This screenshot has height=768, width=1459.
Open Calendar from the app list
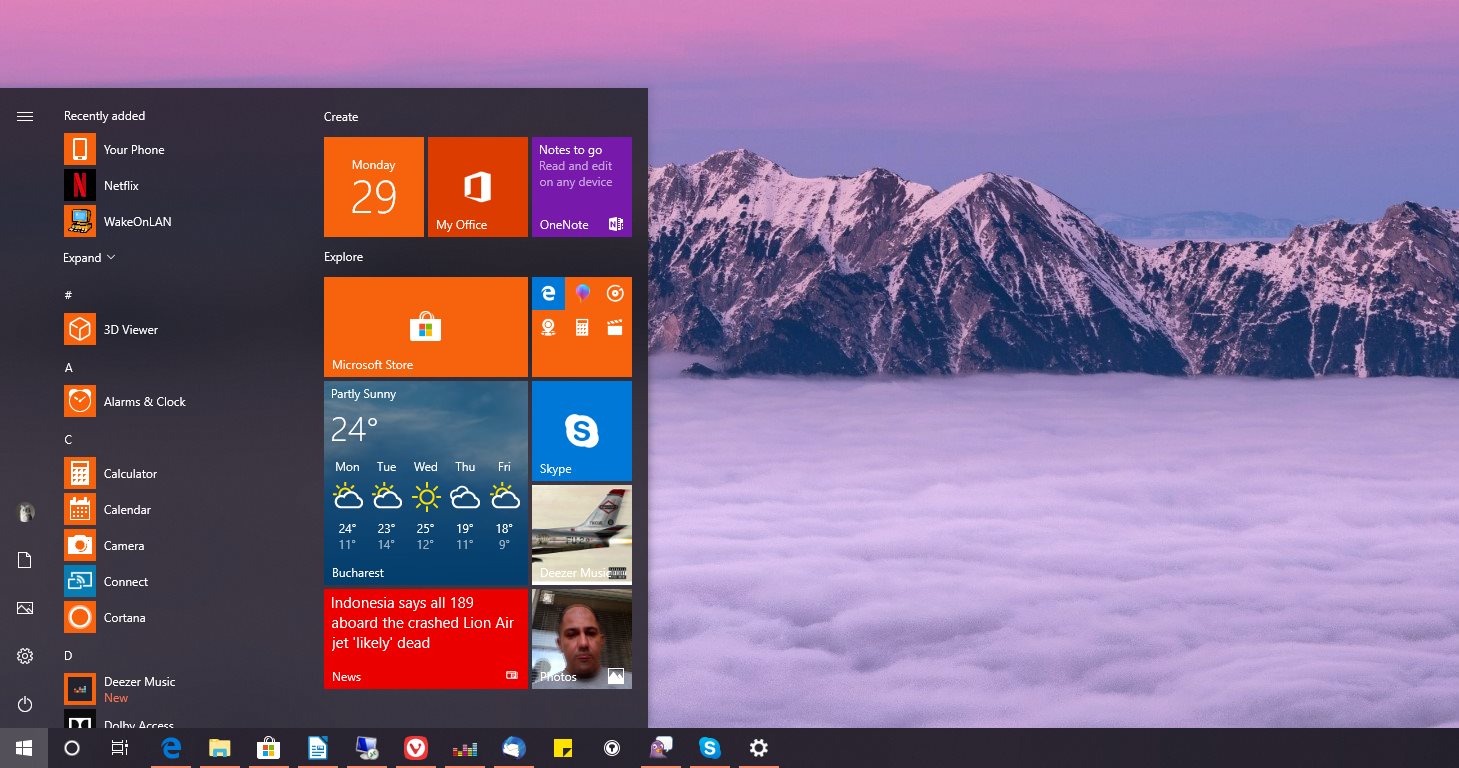pyautogui.click(x=178, y=510)
